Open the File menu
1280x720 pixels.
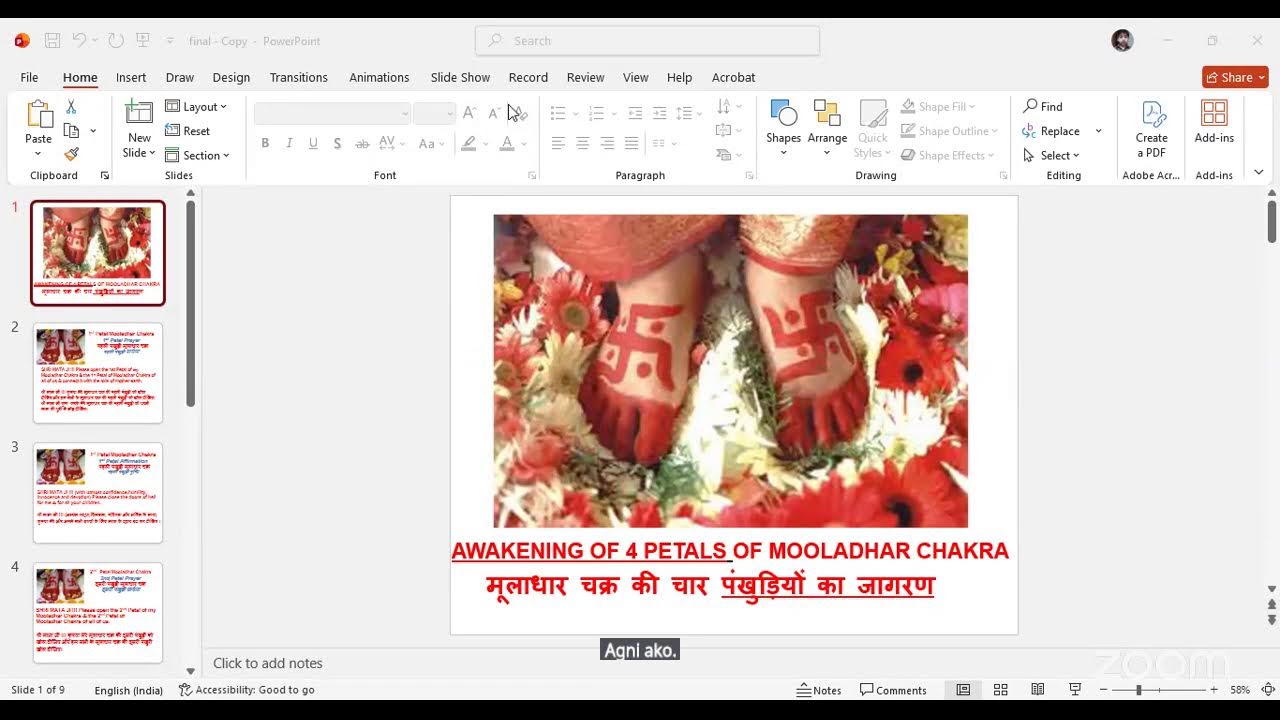pyautogui.click(x=29, y=77)
